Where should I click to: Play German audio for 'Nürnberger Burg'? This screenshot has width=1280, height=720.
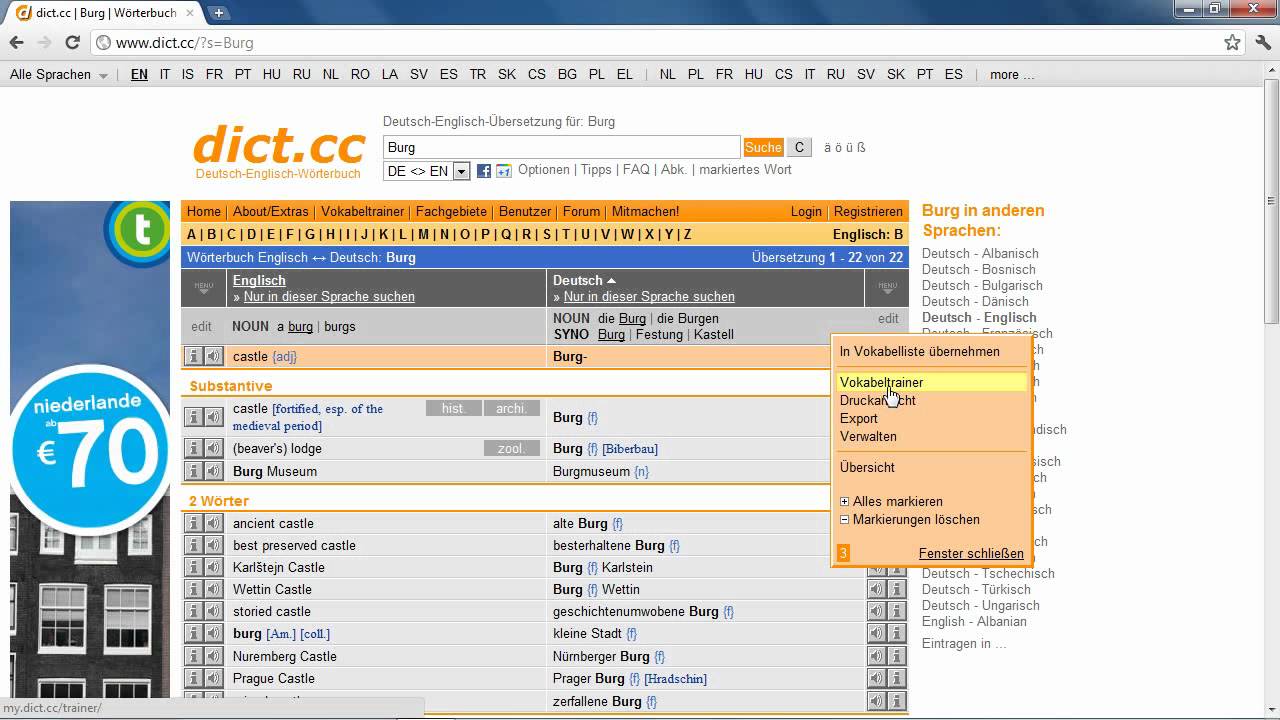(x=877, y=656)
